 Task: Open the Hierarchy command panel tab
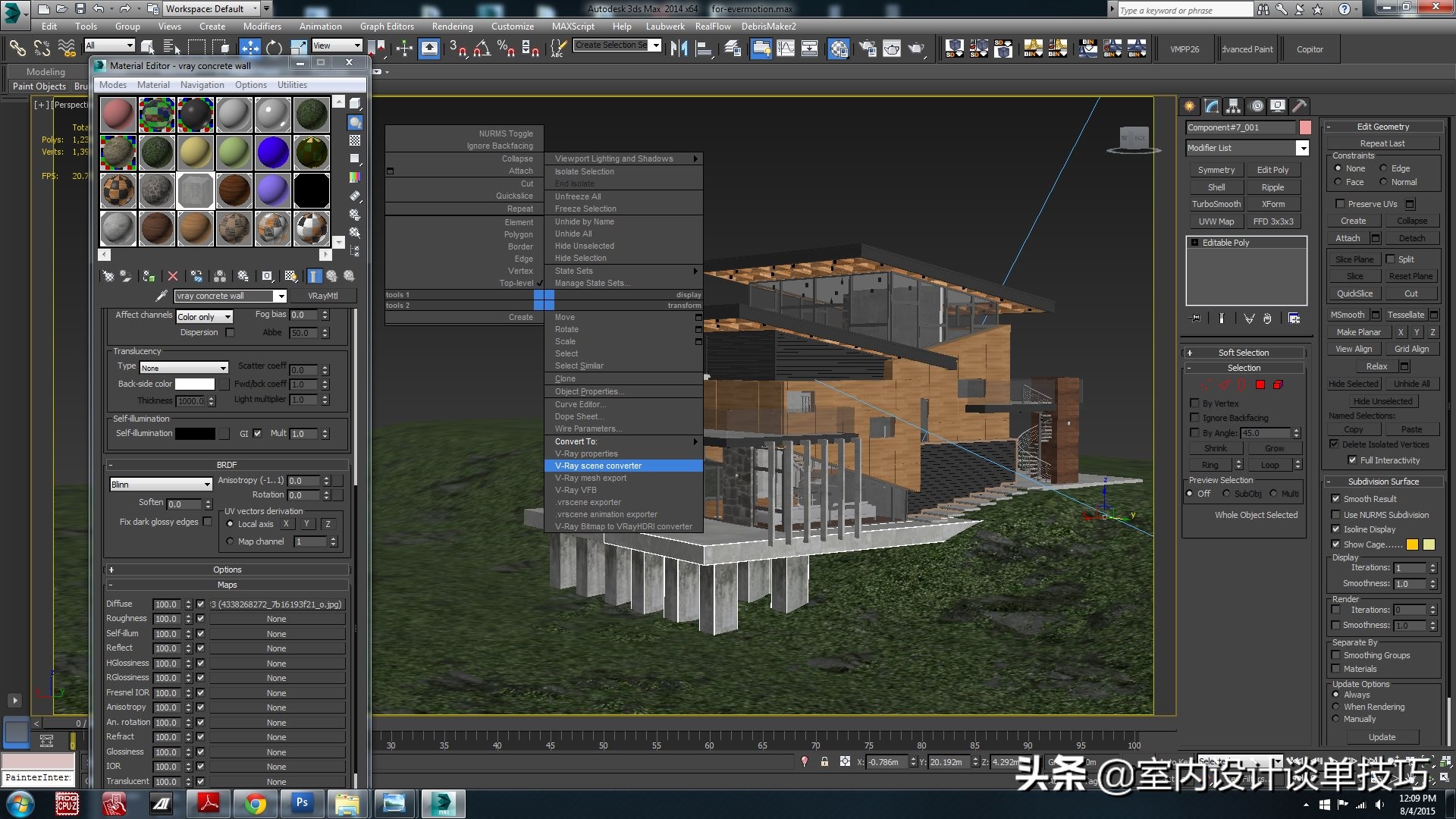pyautogui.click(x=1234, y=106)
